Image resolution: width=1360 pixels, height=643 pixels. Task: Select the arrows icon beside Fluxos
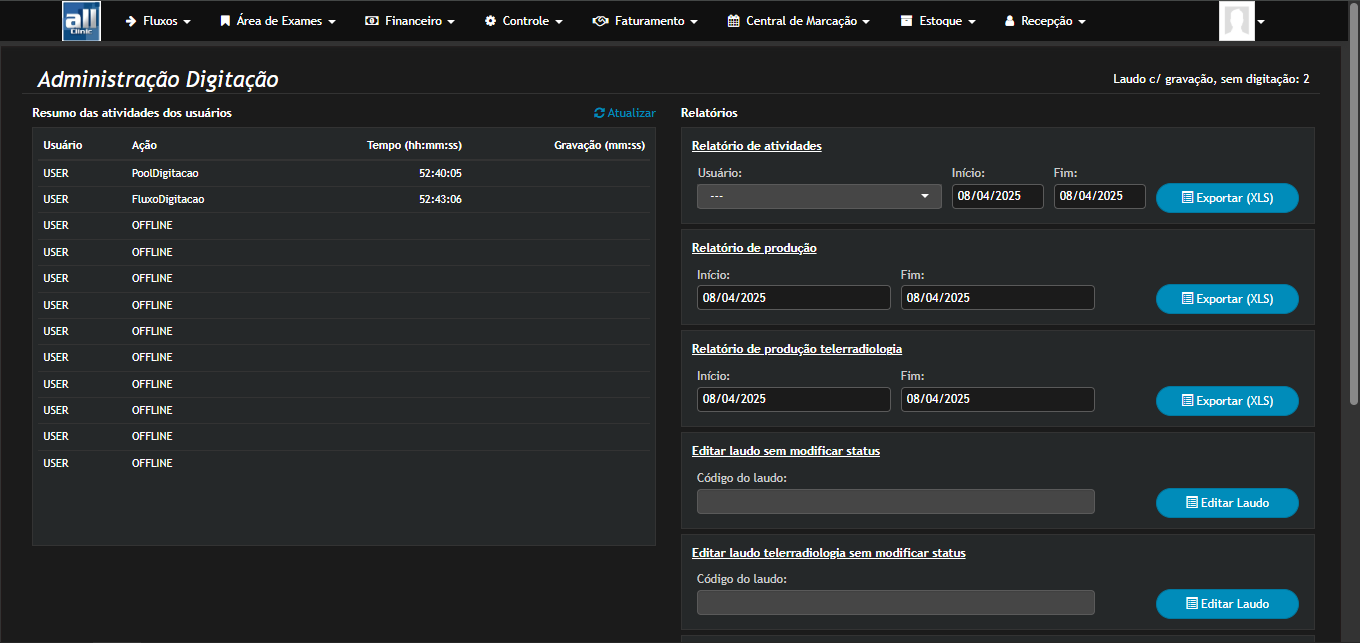pyautogui.click(x=130, y=20)
